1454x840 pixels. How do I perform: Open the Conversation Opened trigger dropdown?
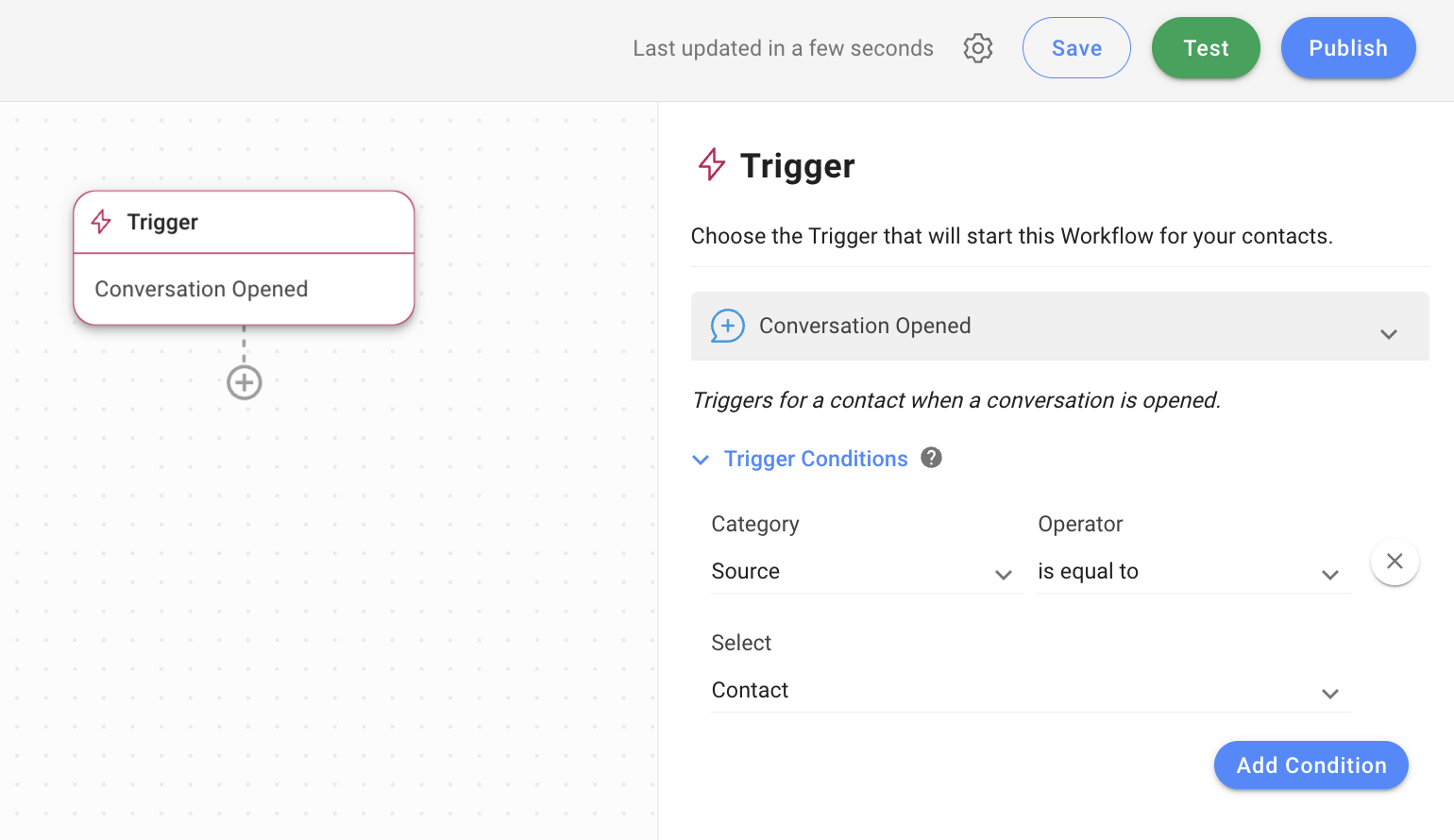[x=1059, y=326]
